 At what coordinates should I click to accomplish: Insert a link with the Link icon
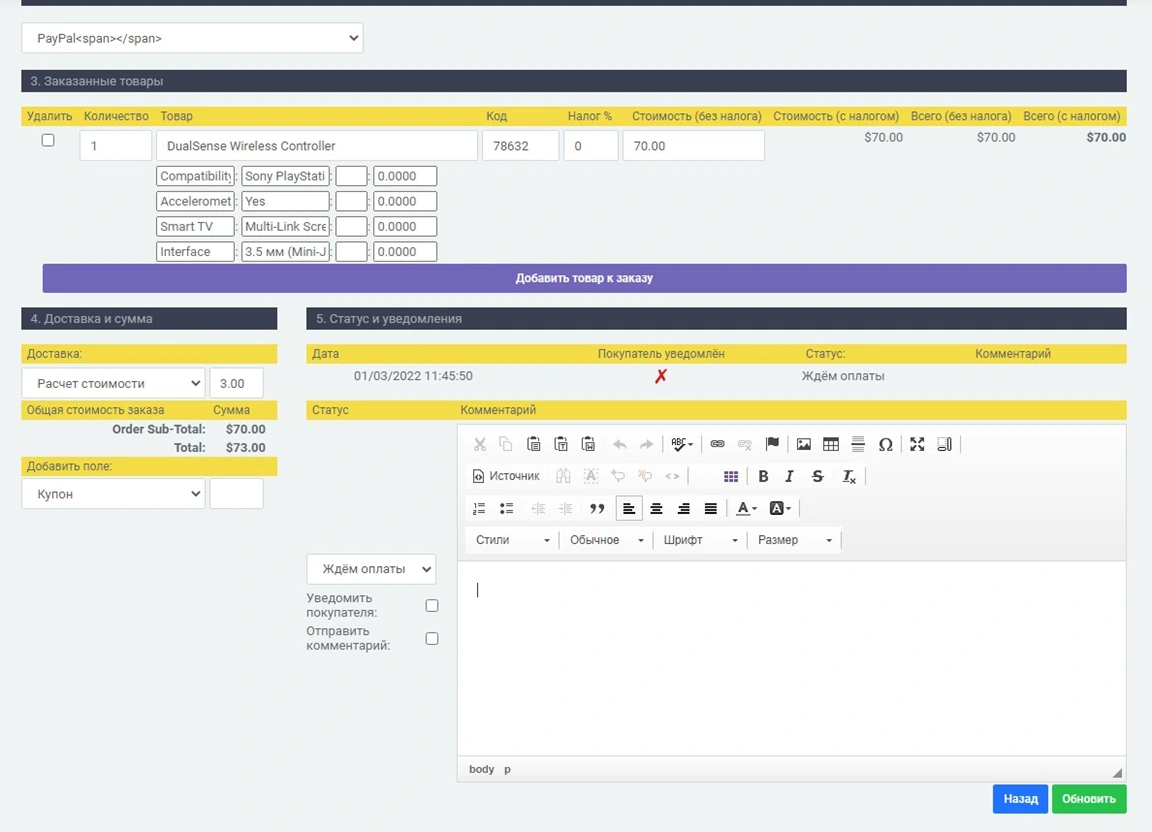click(x=717, y=444)
